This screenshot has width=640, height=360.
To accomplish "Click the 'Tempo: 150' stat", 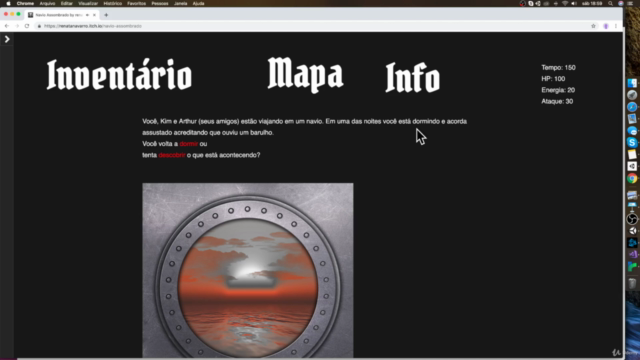I will pos(558,68).
